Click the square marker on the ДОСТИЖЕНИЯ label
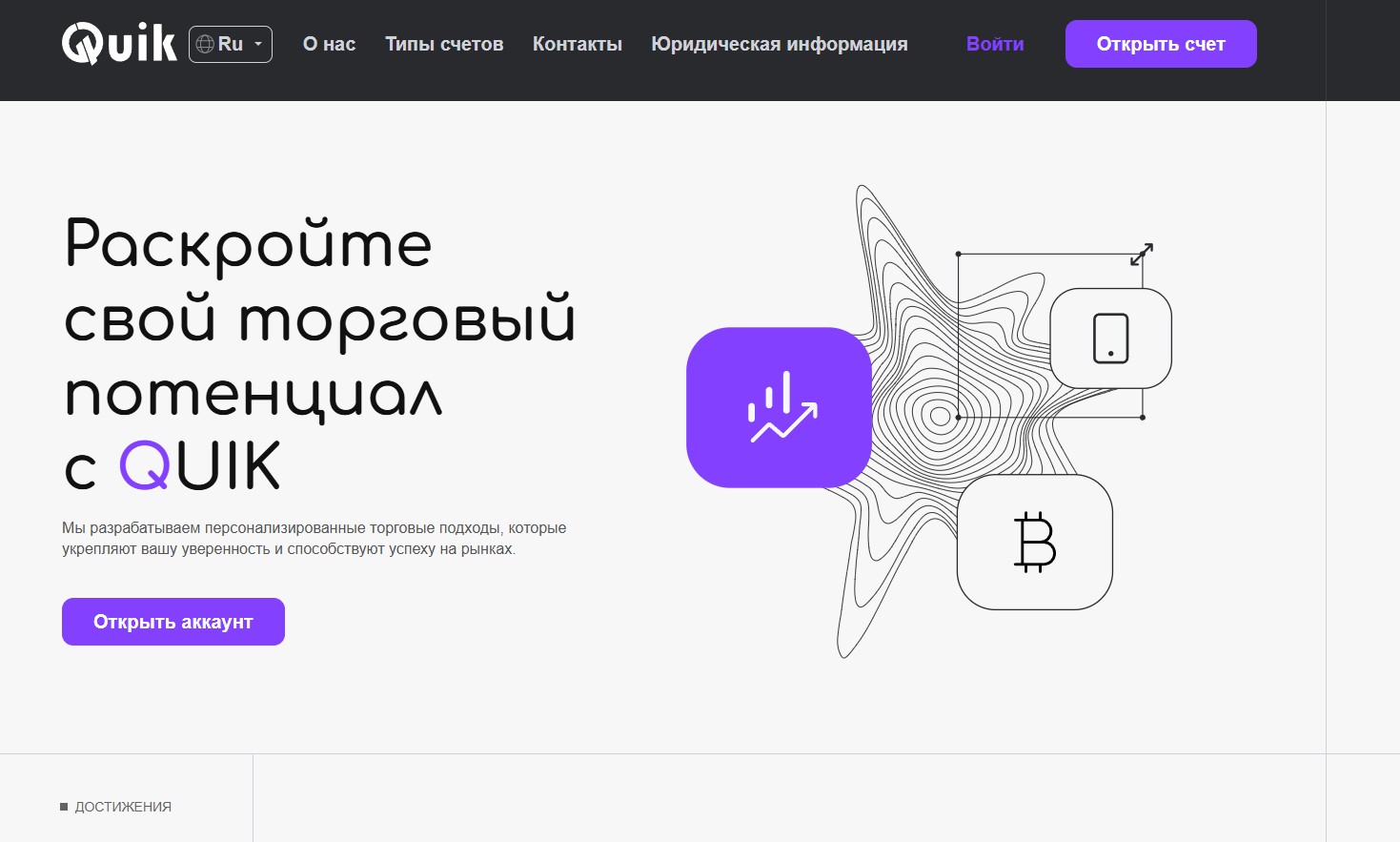This screenshot has height=842, width=1400. pyautogui.click(x=64, y=807)
